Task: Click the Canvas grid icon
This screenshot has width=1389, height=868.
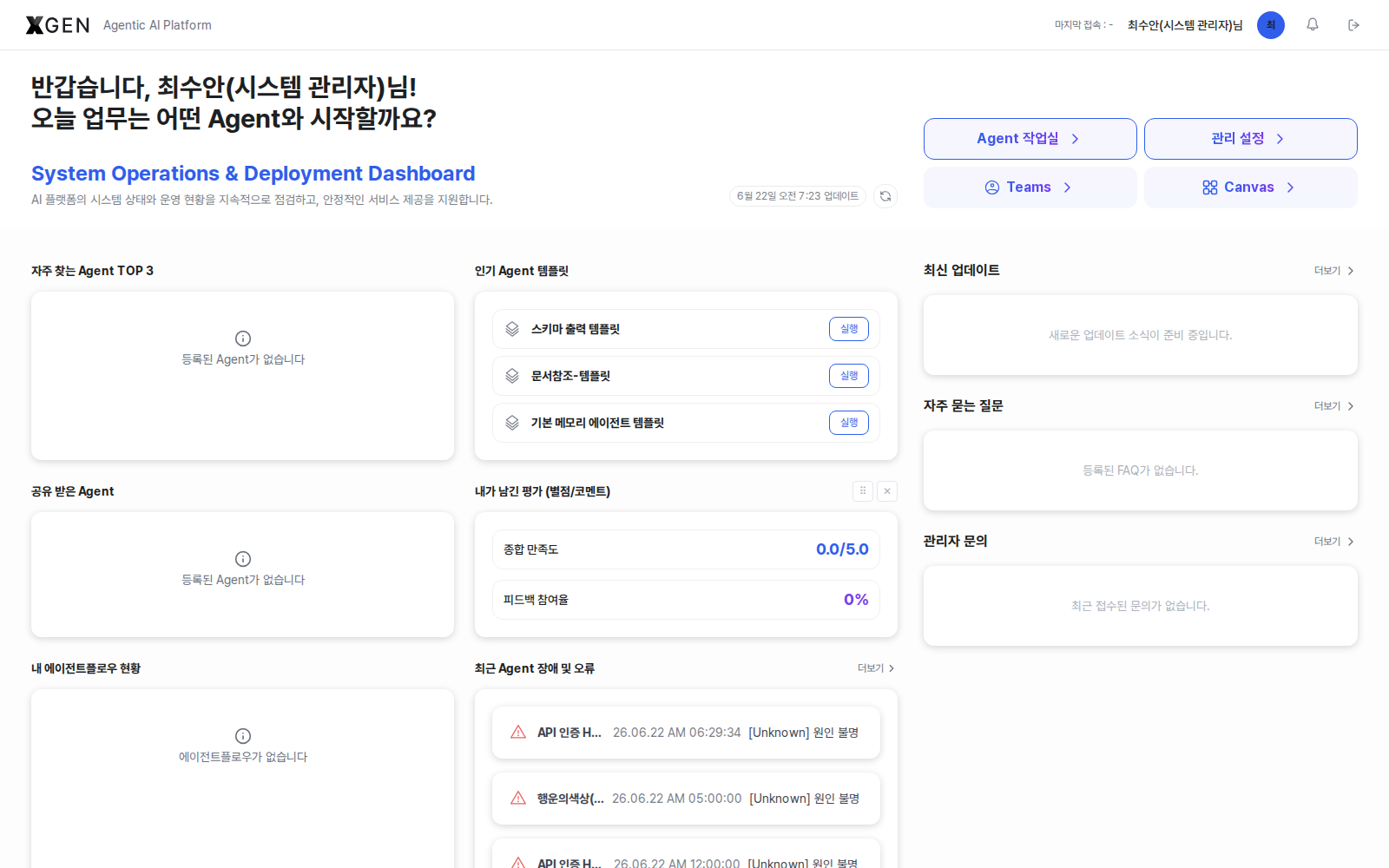Action: click(x=1210, y=187)
